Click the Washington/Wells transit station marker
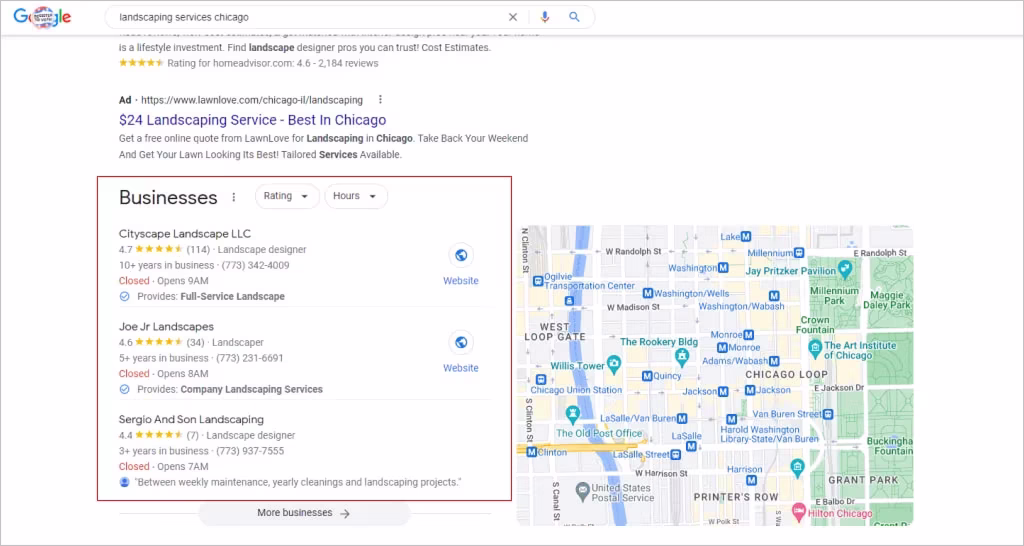Screen dimensions: 1024x546 pyautogui.click(x=647, y=293)
